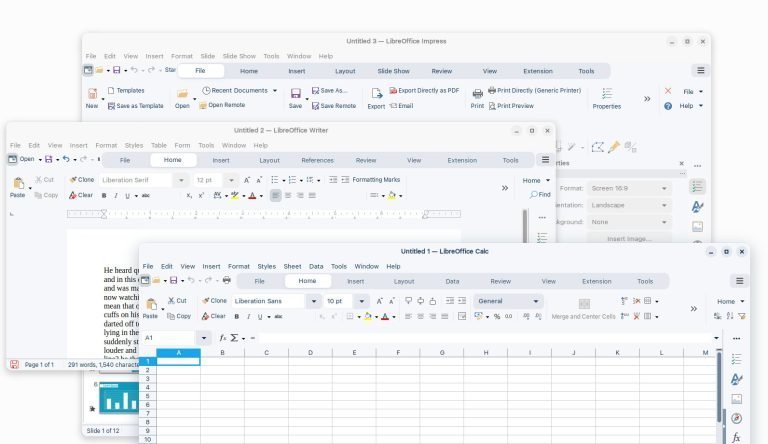
Task: Click Sum sigma icon in Calc formula bar
Action: click(x=235, y=338)
